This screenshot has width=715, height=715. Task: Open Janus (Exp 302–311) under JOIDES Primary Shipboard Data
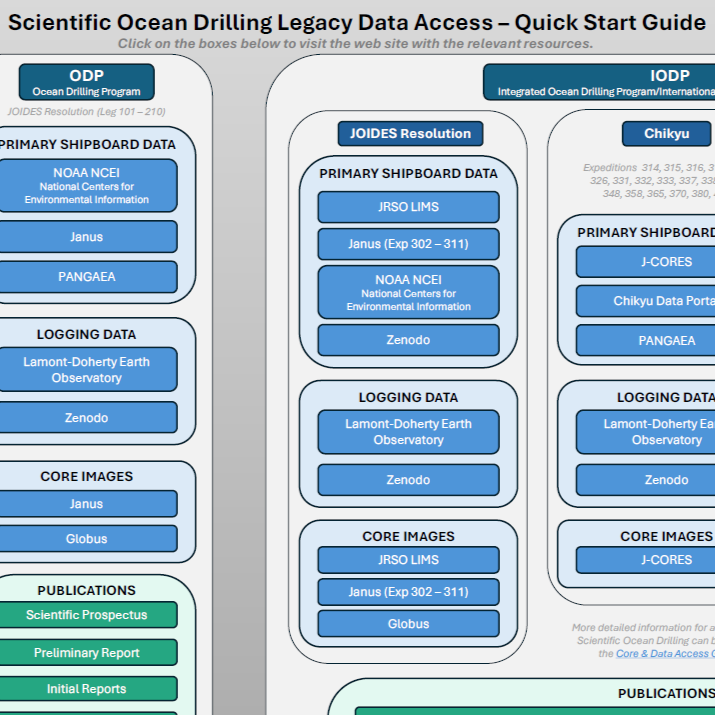[x=409, y=244]
